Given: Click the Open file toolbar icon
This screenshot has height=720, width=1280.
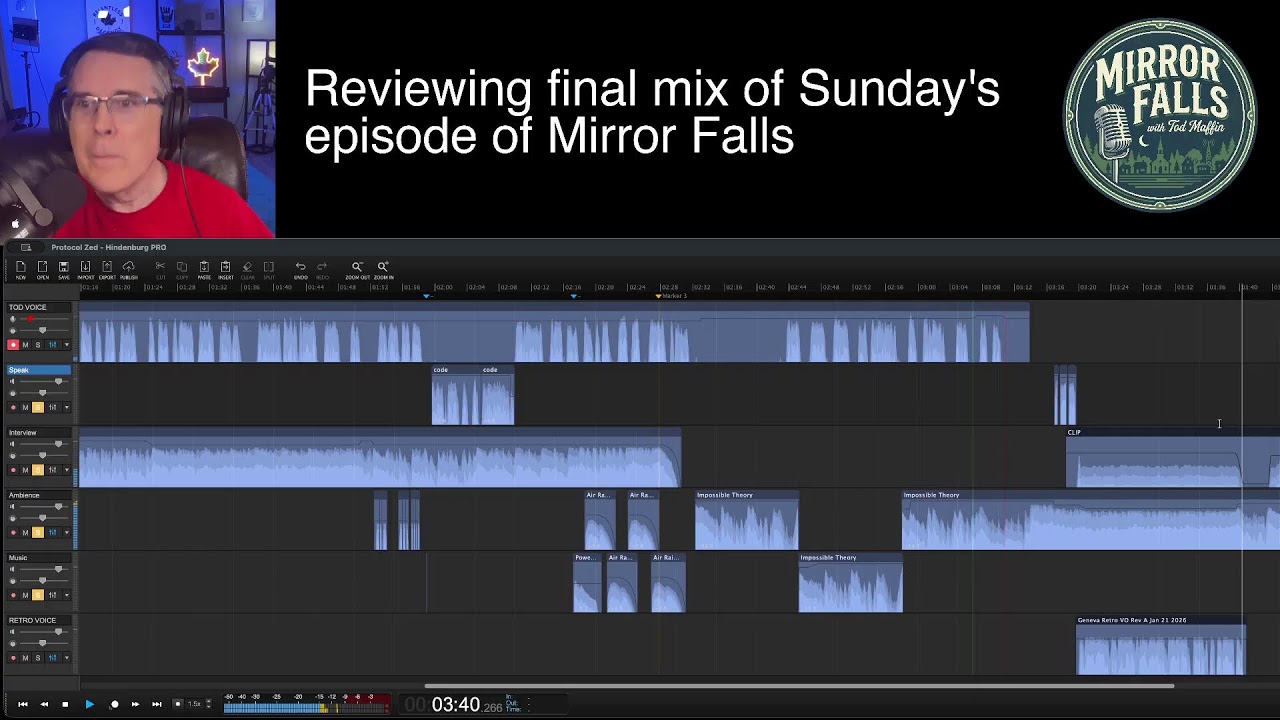Looking at the screenshot, I should tap(42, 267).
